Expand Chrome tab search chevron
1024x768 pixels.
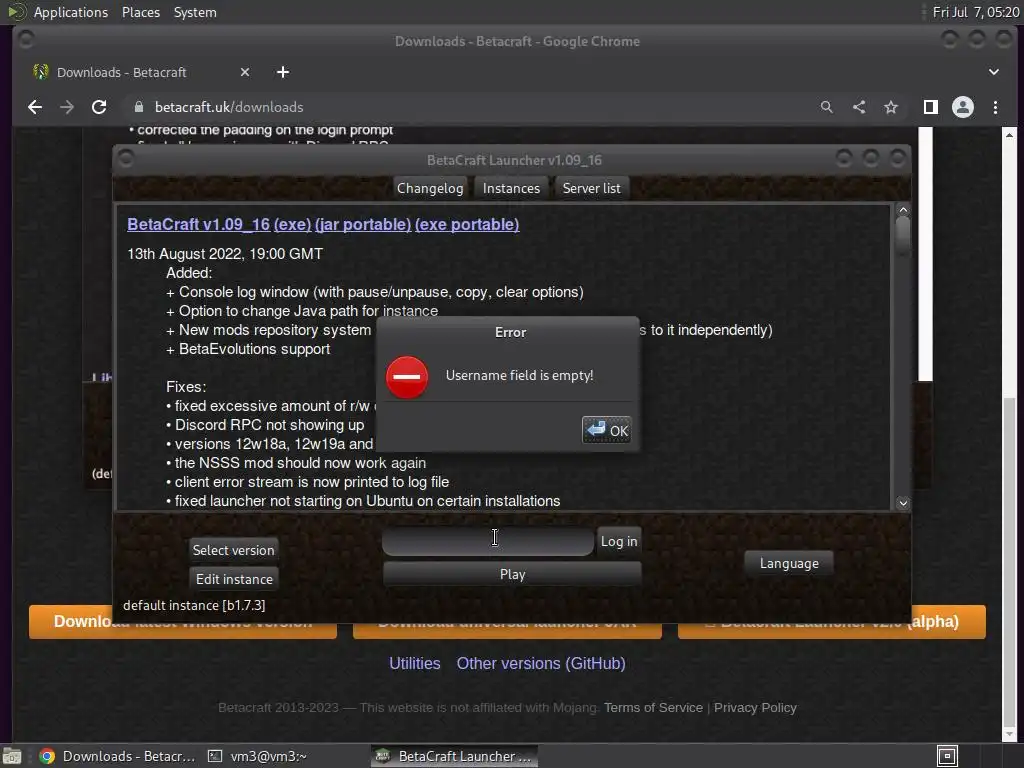(x=994, y=72)
